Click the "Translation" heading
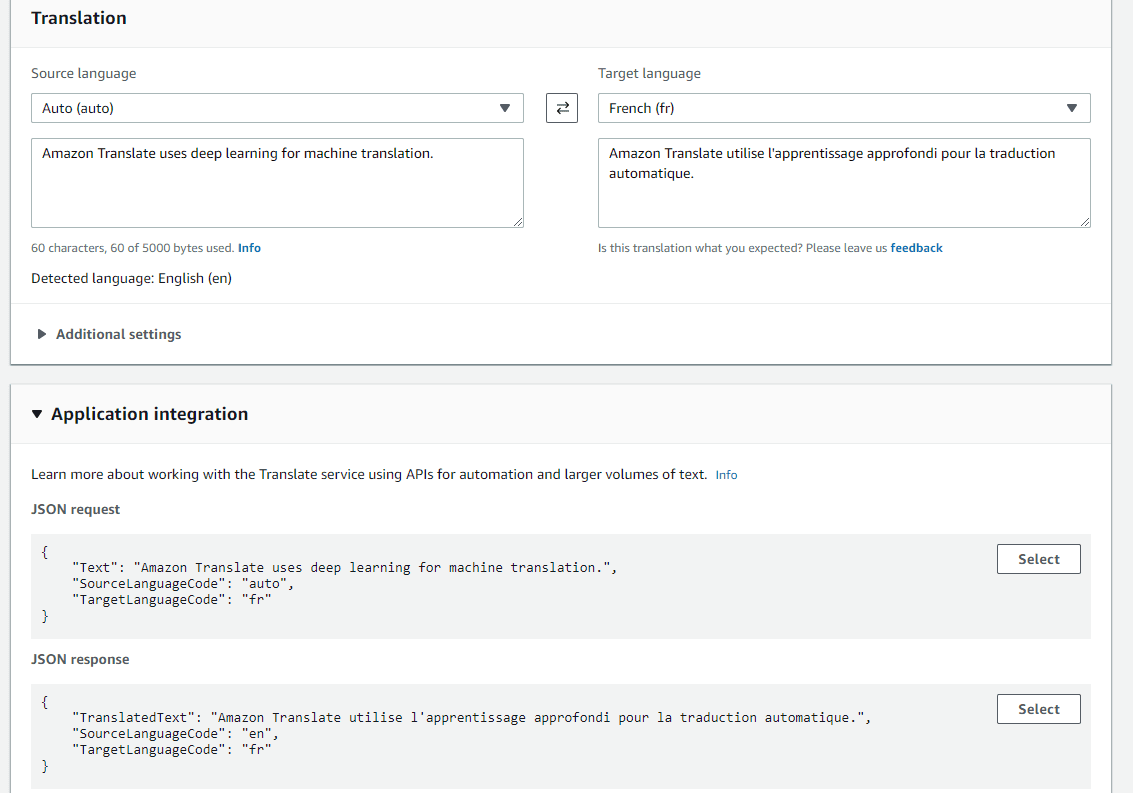 (x=79, y=18)
